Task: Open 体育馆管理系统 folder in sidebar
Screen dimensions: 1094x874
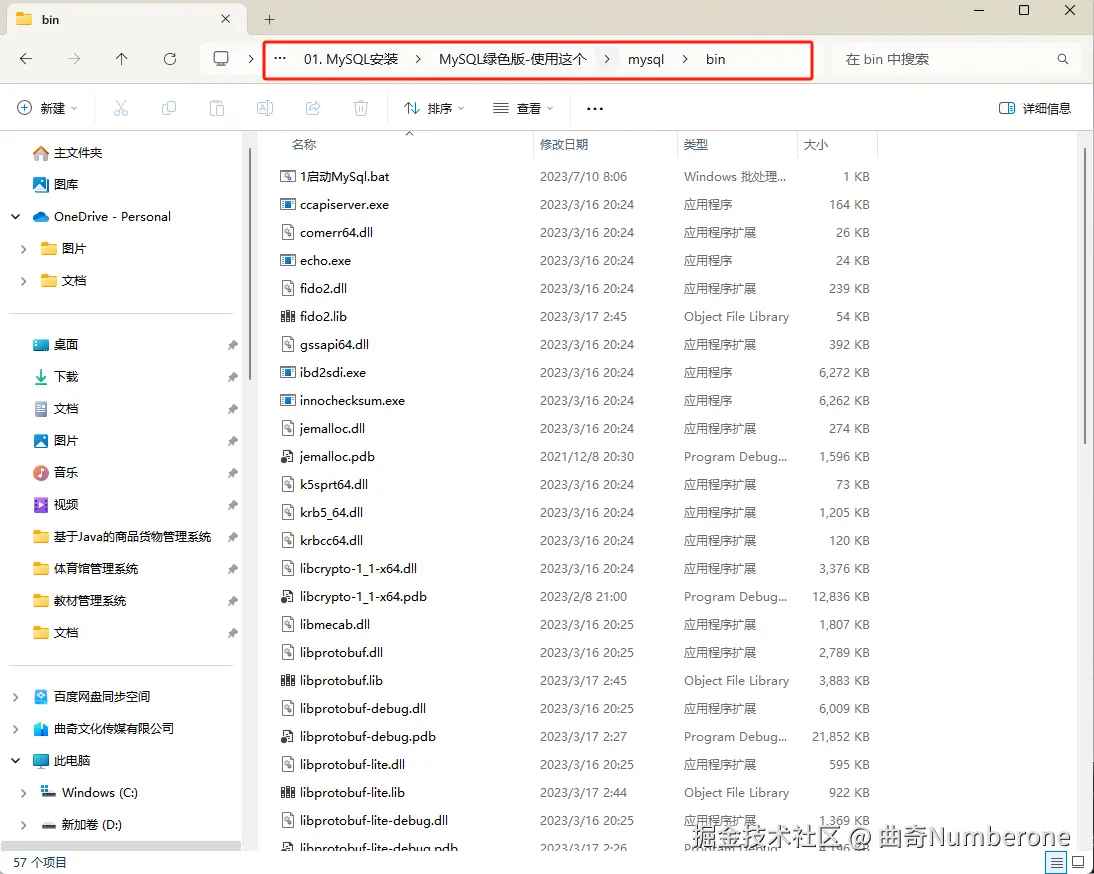Action: tap(86, 568)
